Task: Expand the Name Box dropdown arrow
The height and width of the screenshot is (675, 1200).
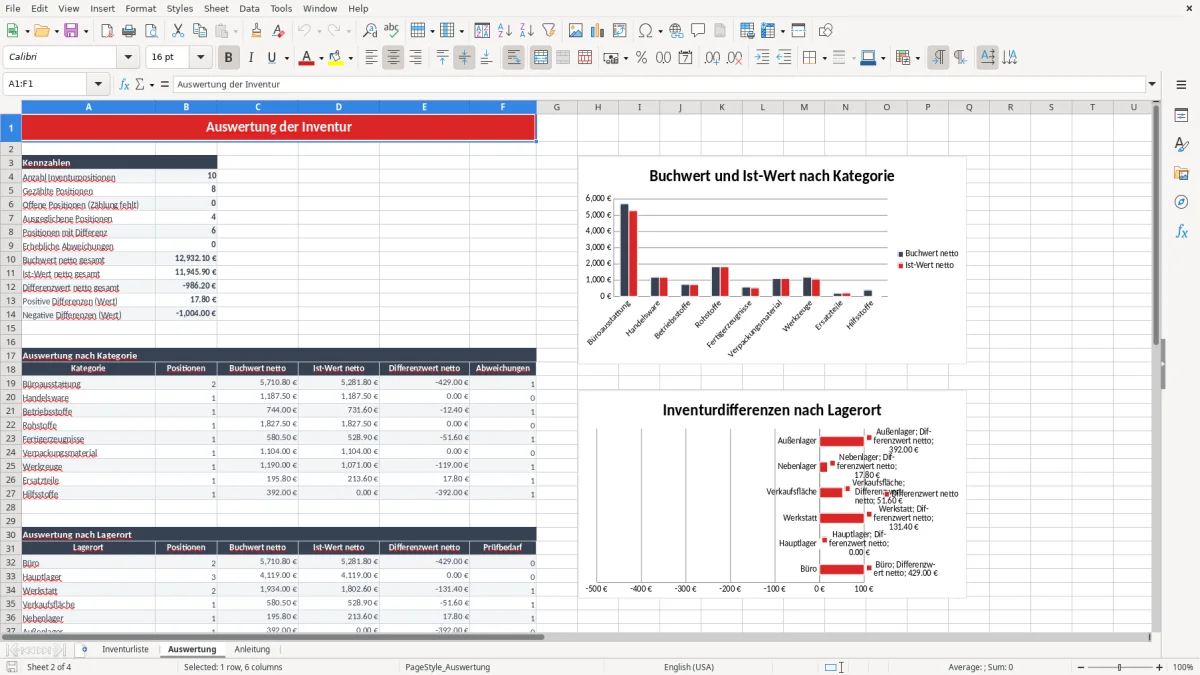Action: [x=98, y=84]
